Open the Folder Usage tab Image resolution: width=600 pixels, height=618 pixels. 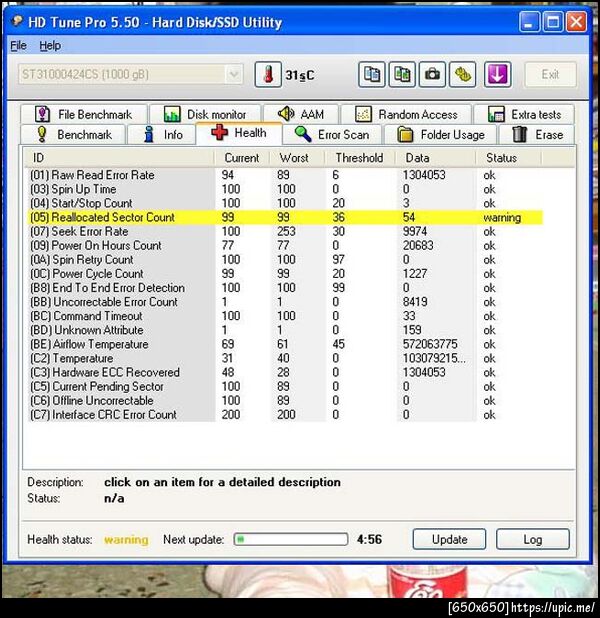coord(441,135)
